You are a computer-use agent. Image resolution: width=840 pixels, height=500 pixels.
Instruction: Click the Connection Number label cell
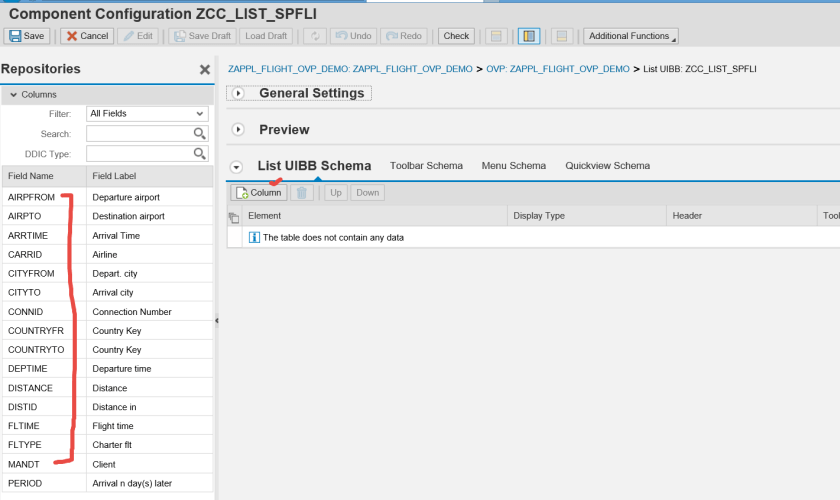149,312
